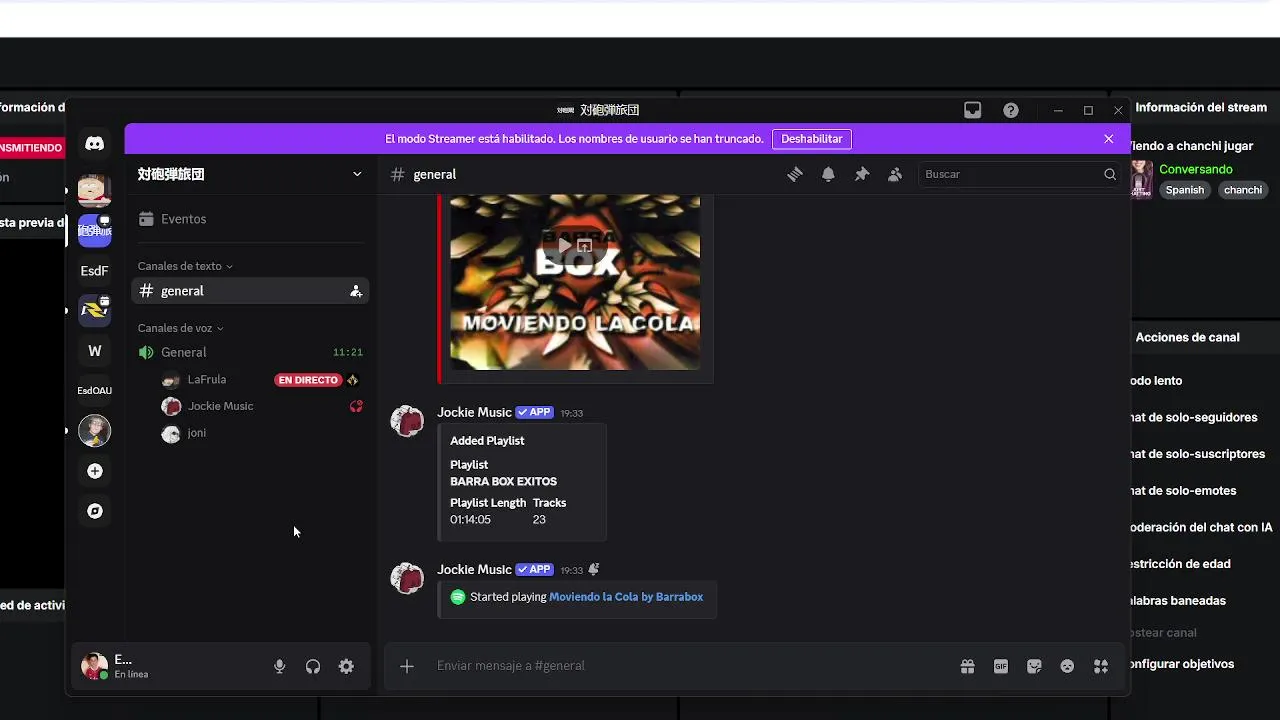The image size is (1280, 720).
Task: Click playlist length 01:14:05 value
Action: tap(470, 520)
